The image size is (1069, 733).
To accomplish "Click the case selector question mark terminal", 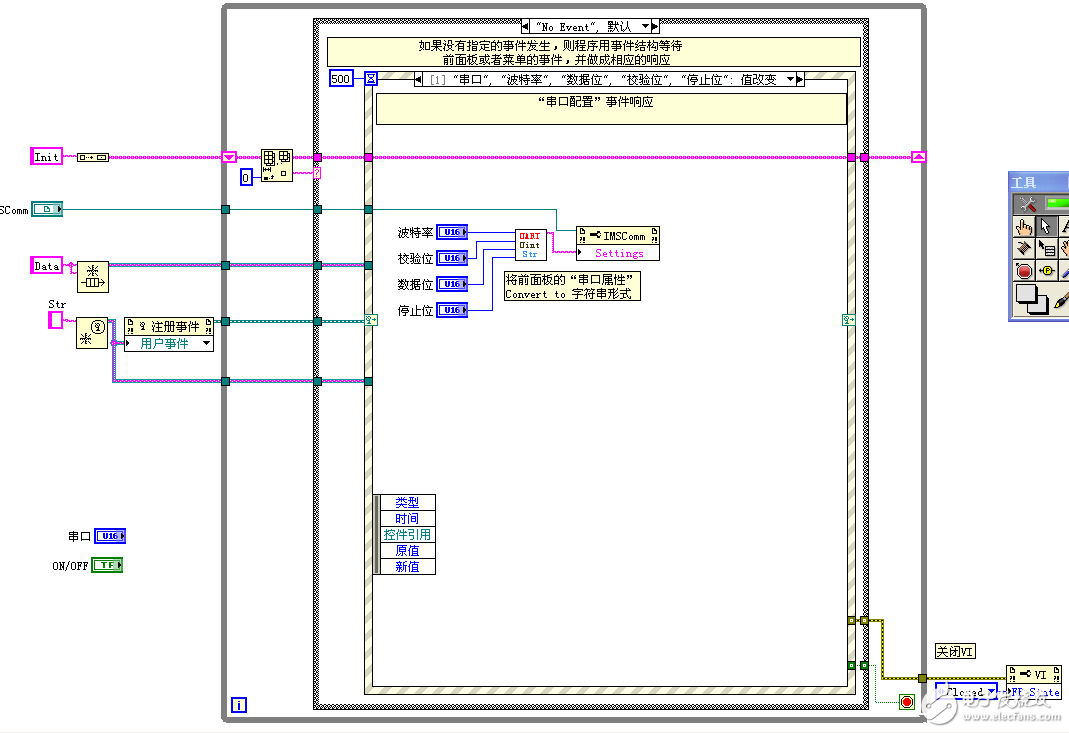I will click(317, 173).
